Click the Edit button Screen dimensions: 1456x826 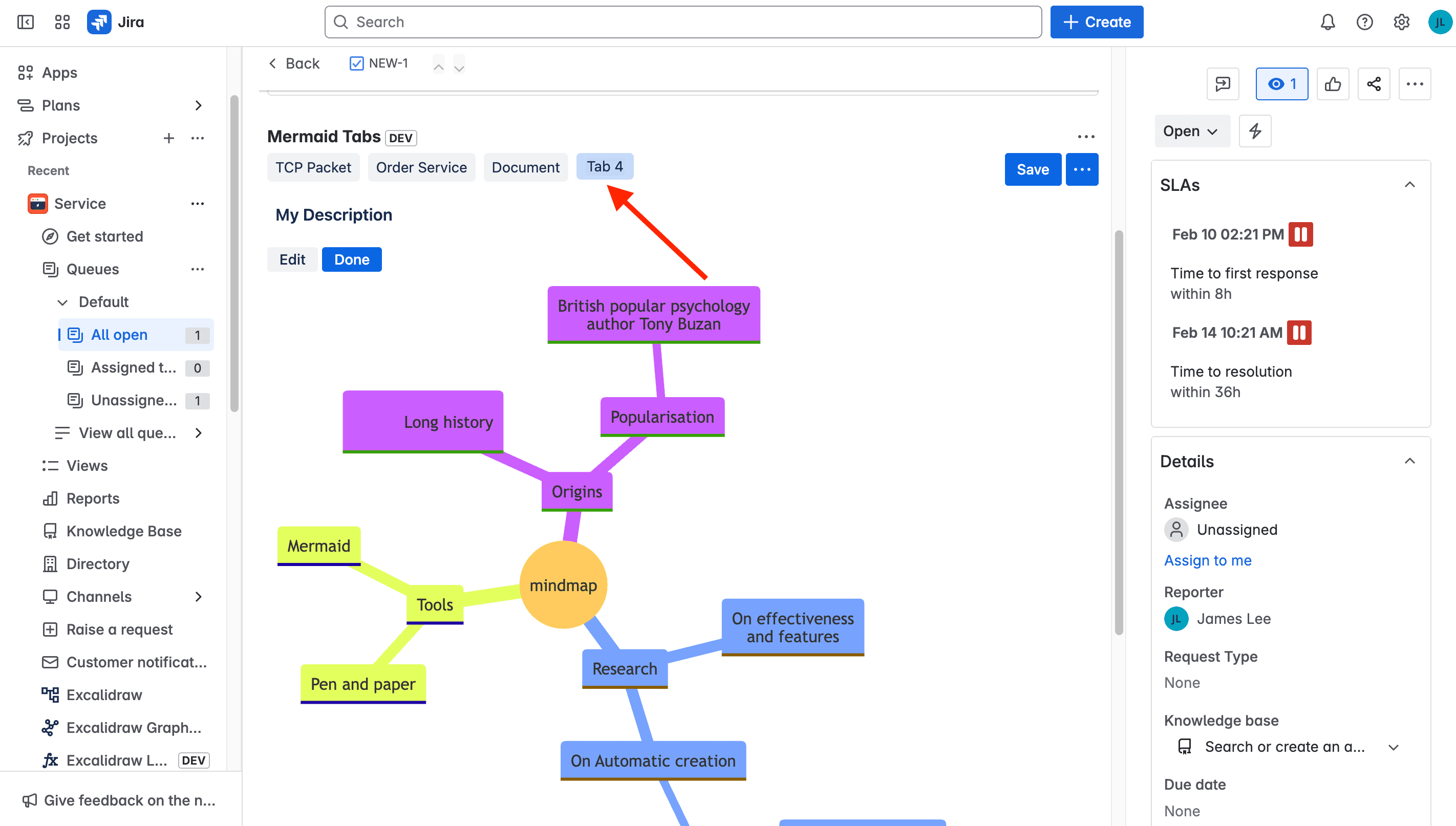[292, 259]
